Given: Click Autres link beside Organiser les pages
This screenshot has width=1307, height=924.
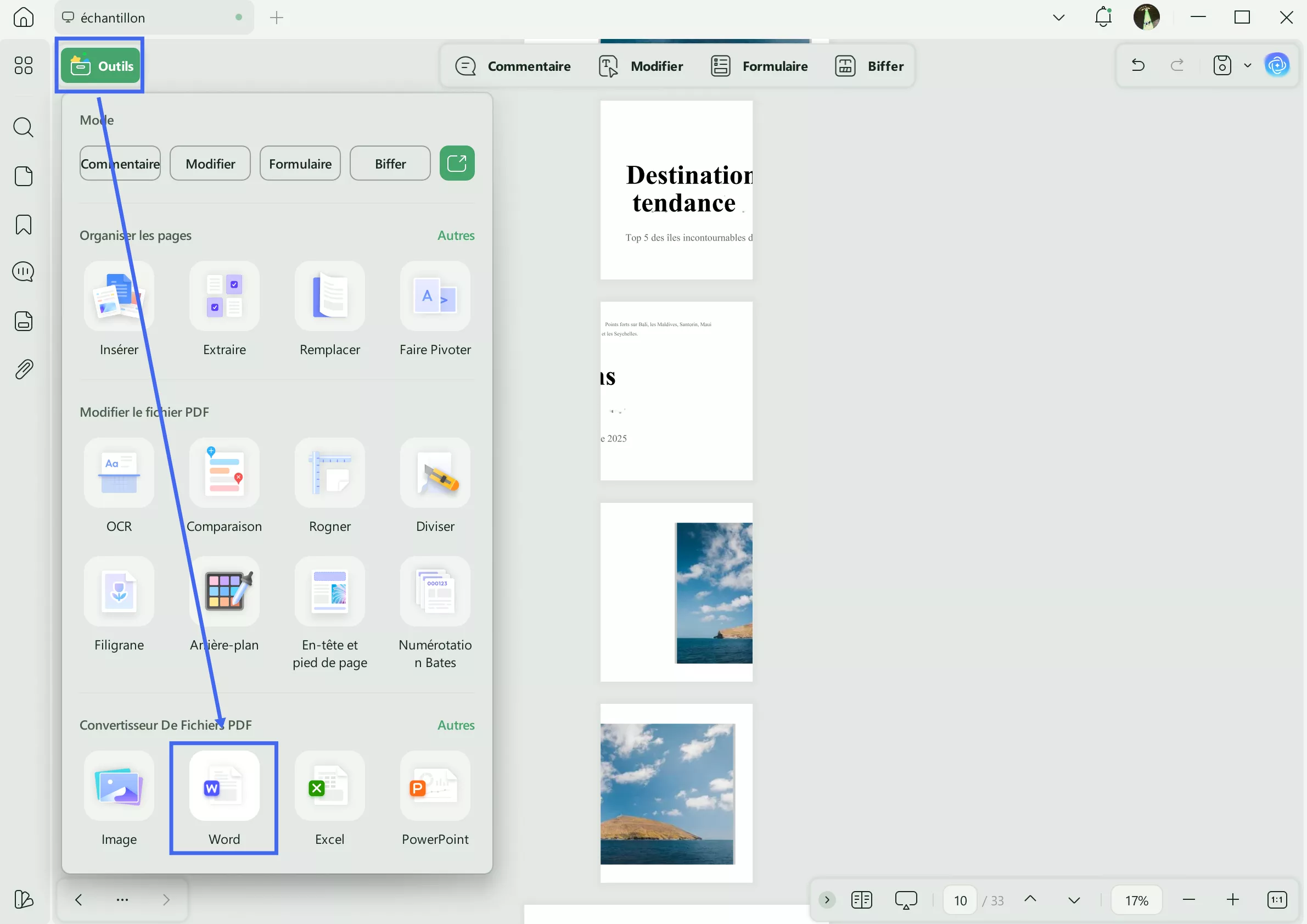Looking at the screenshot, I should click(456, 235).
